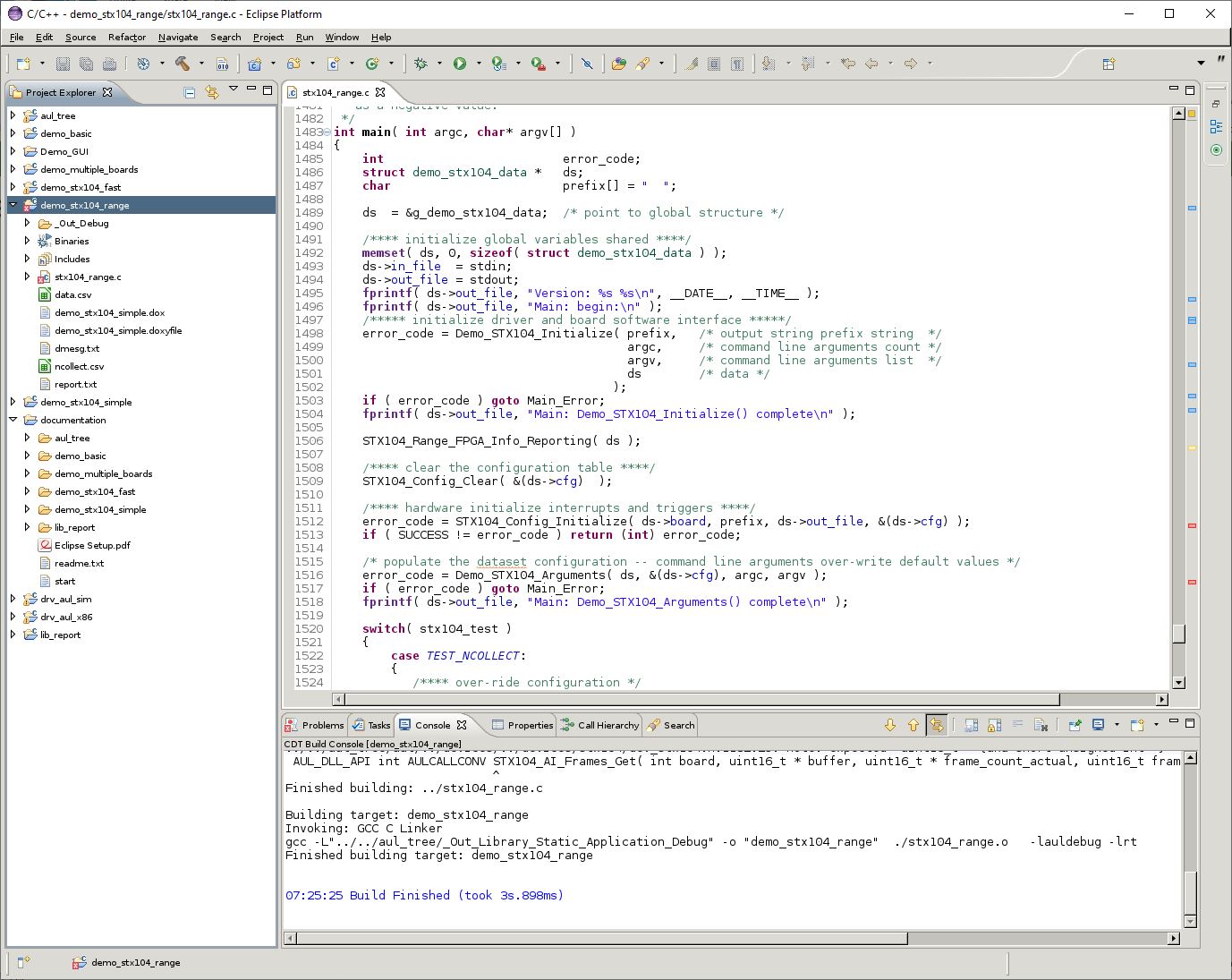Image resolution: width=1232 pixels, height=980 pixels.
Task: Select Eclipse Setup.pdf in documentation folder
Action: [x=92, y=545]
